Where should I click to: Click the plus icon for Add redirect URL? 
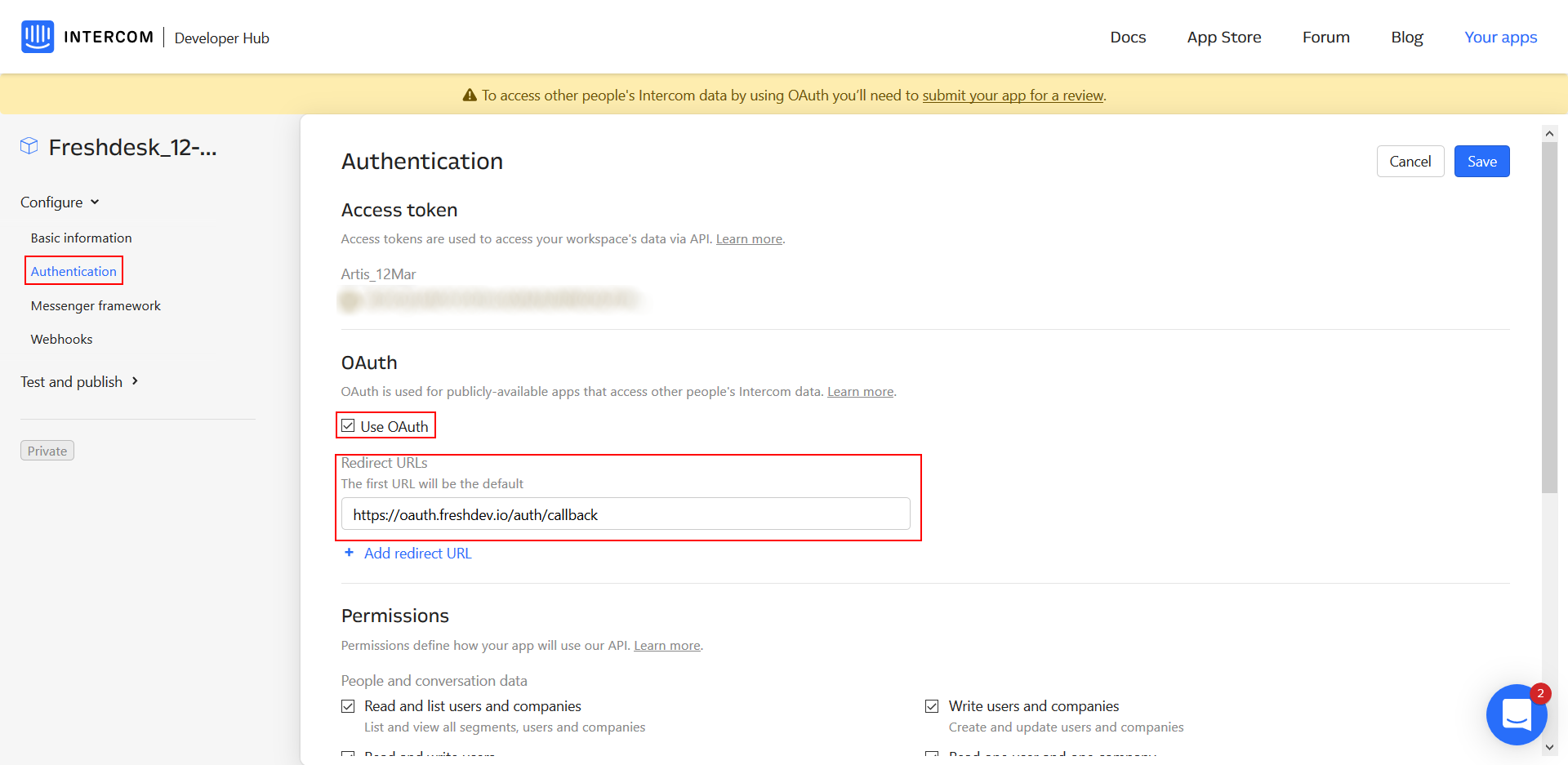349,553
